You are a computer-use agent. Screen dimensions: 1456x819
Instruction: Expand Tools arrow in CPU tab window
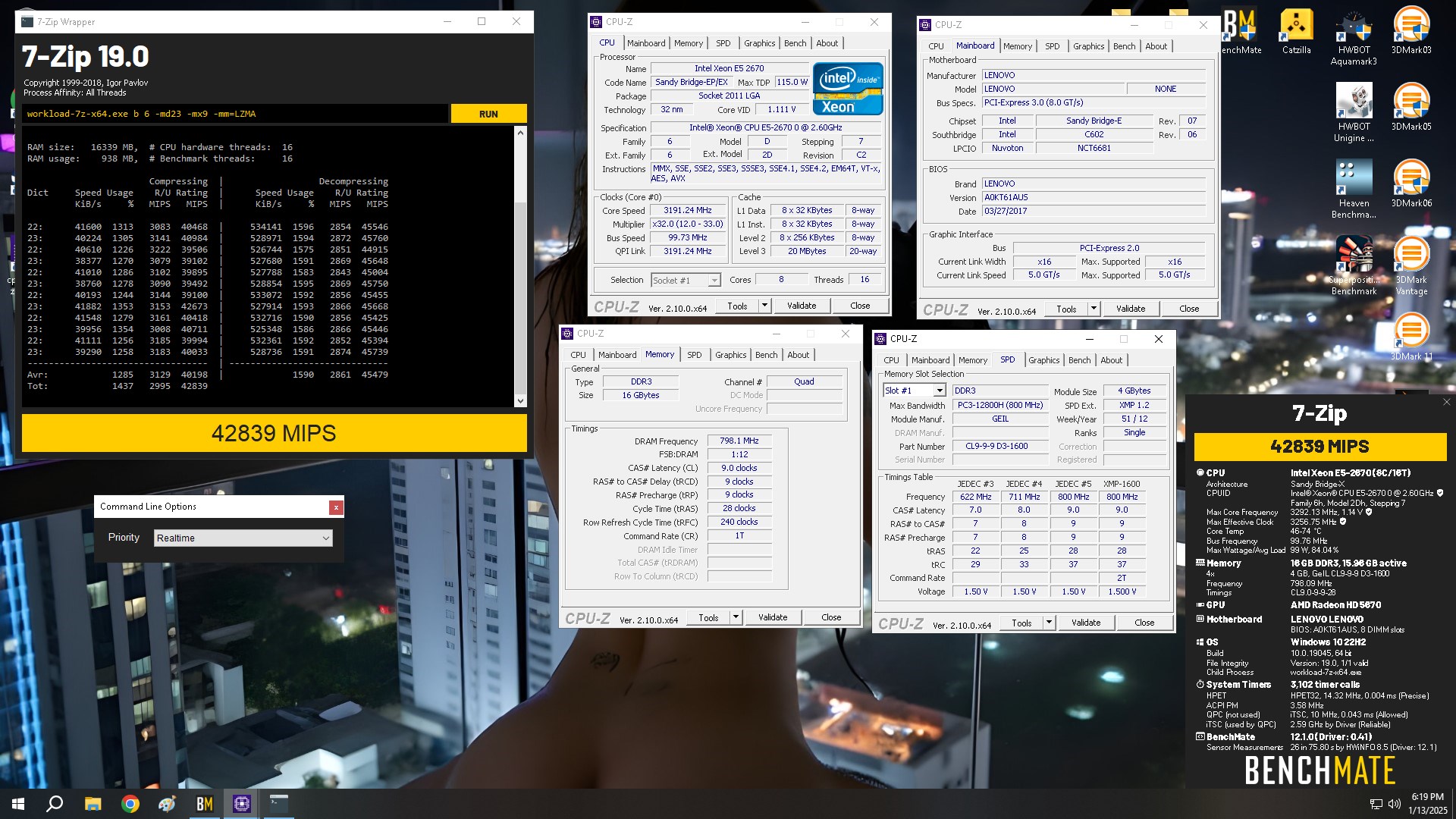(x=764, y=306)
